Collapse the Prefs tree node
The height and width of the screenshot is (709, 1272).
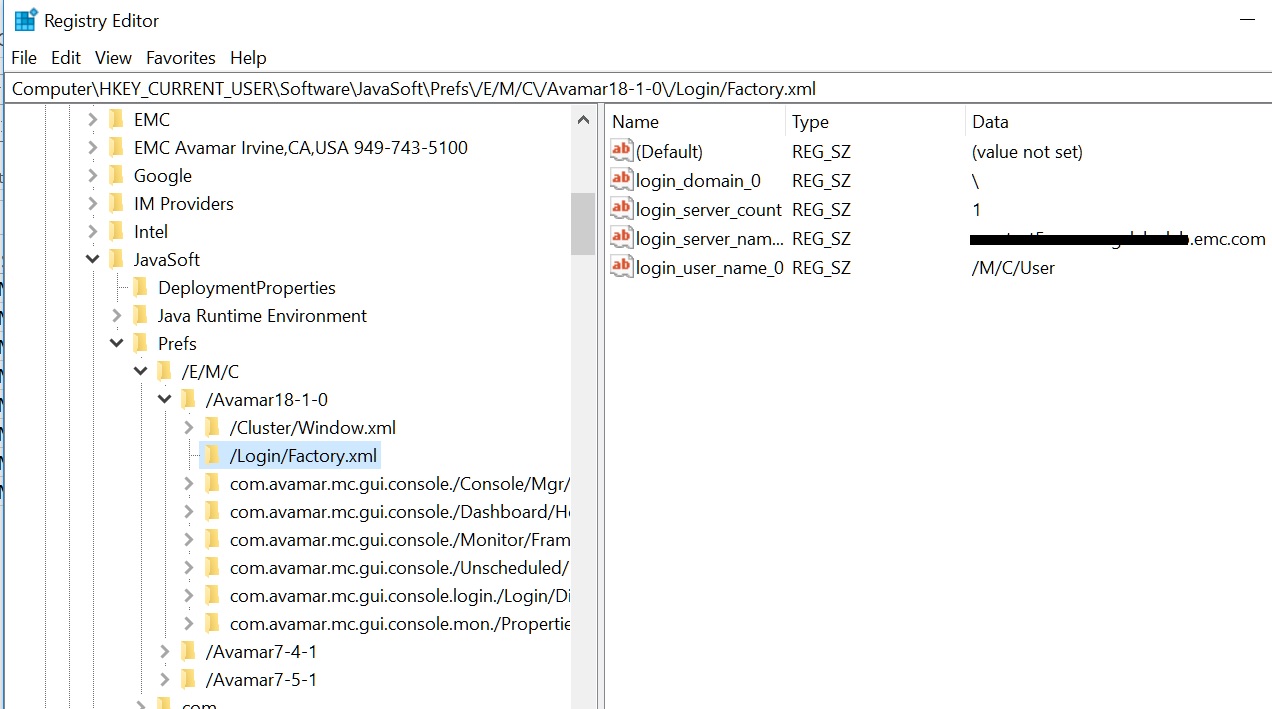(116, 343)
